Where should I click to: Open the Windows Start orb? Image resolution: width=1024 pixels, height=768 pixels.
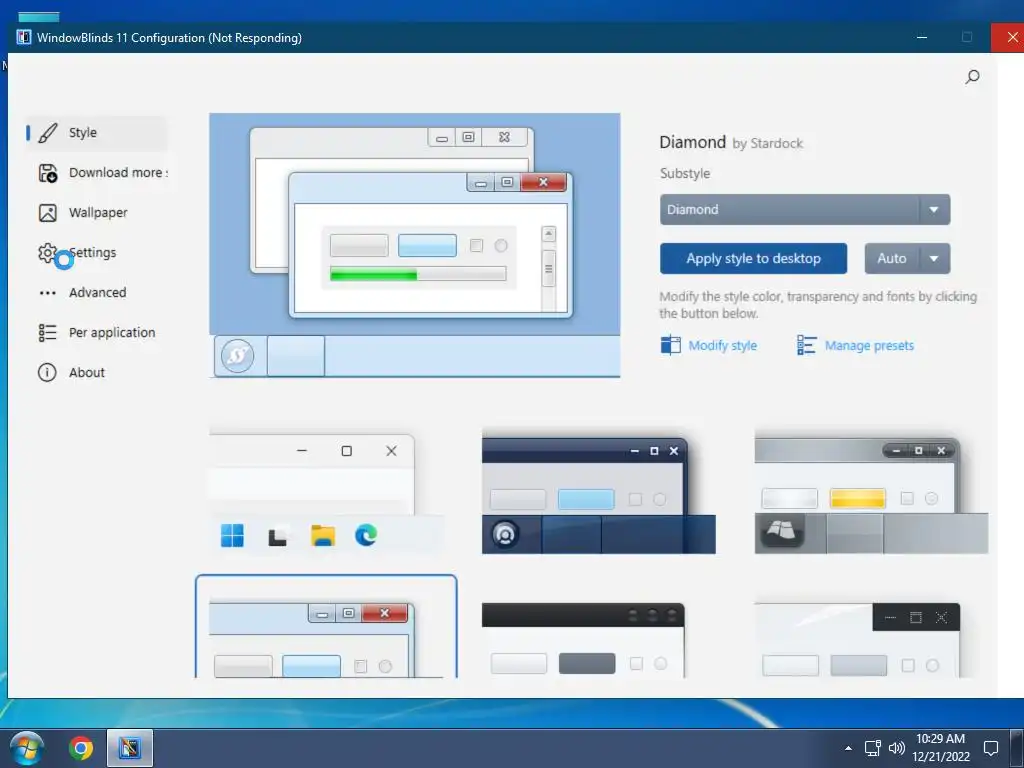click(x=27, y=748)
